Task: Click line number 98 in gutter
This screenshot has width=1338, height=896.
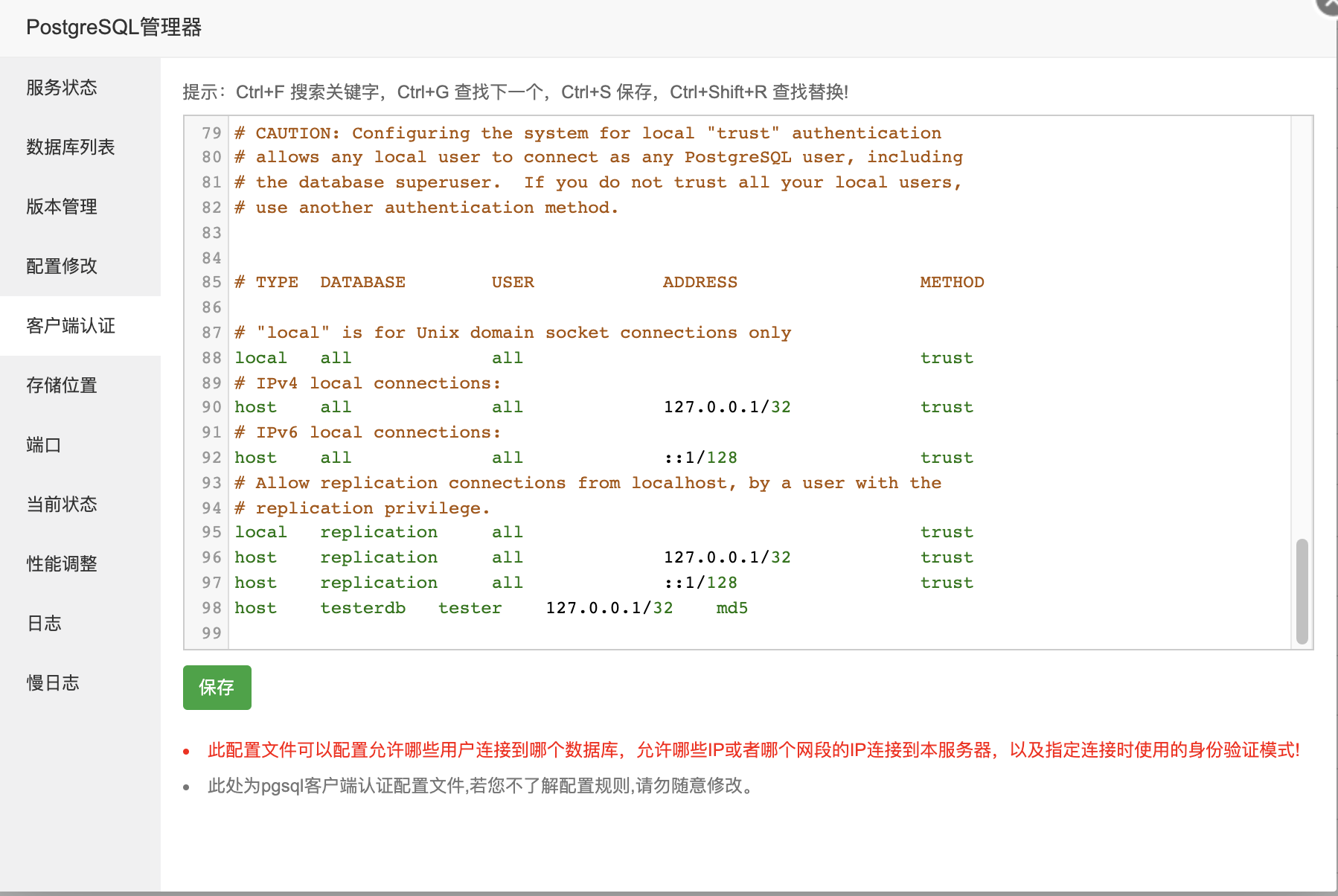Action: [211, 608]
